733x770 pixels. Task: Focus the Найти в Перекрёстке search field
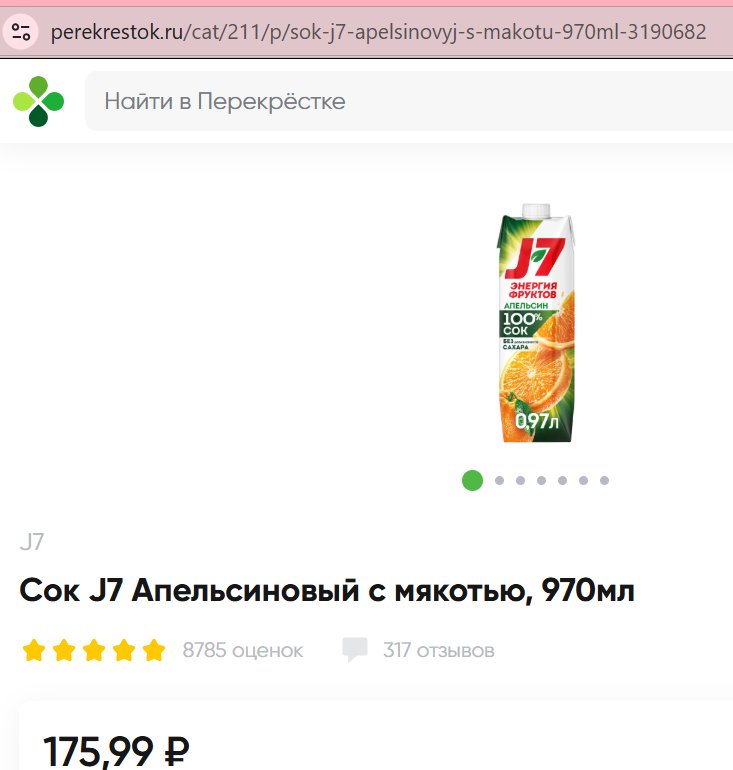409,101
